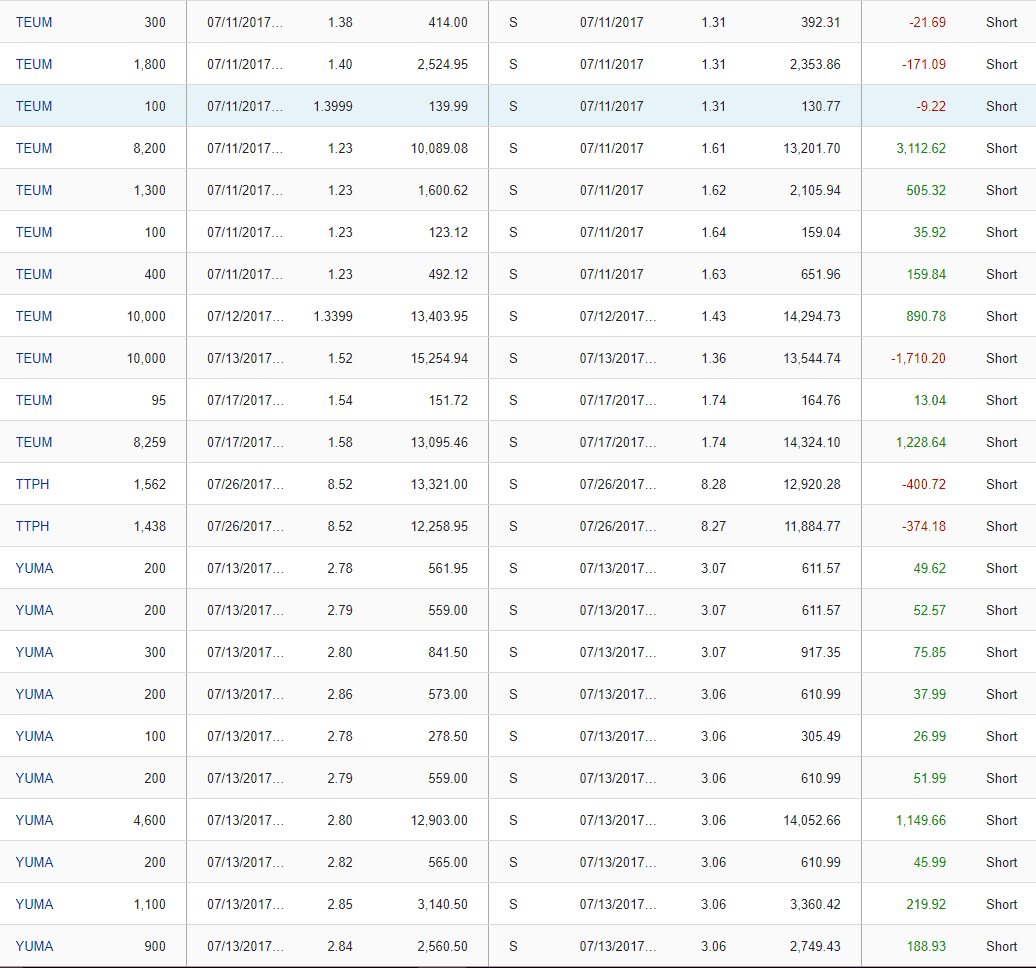Open the TTPH link in the -400.72 row
The height and width of the screenshot is (968, 1036).
pos(32,484)
